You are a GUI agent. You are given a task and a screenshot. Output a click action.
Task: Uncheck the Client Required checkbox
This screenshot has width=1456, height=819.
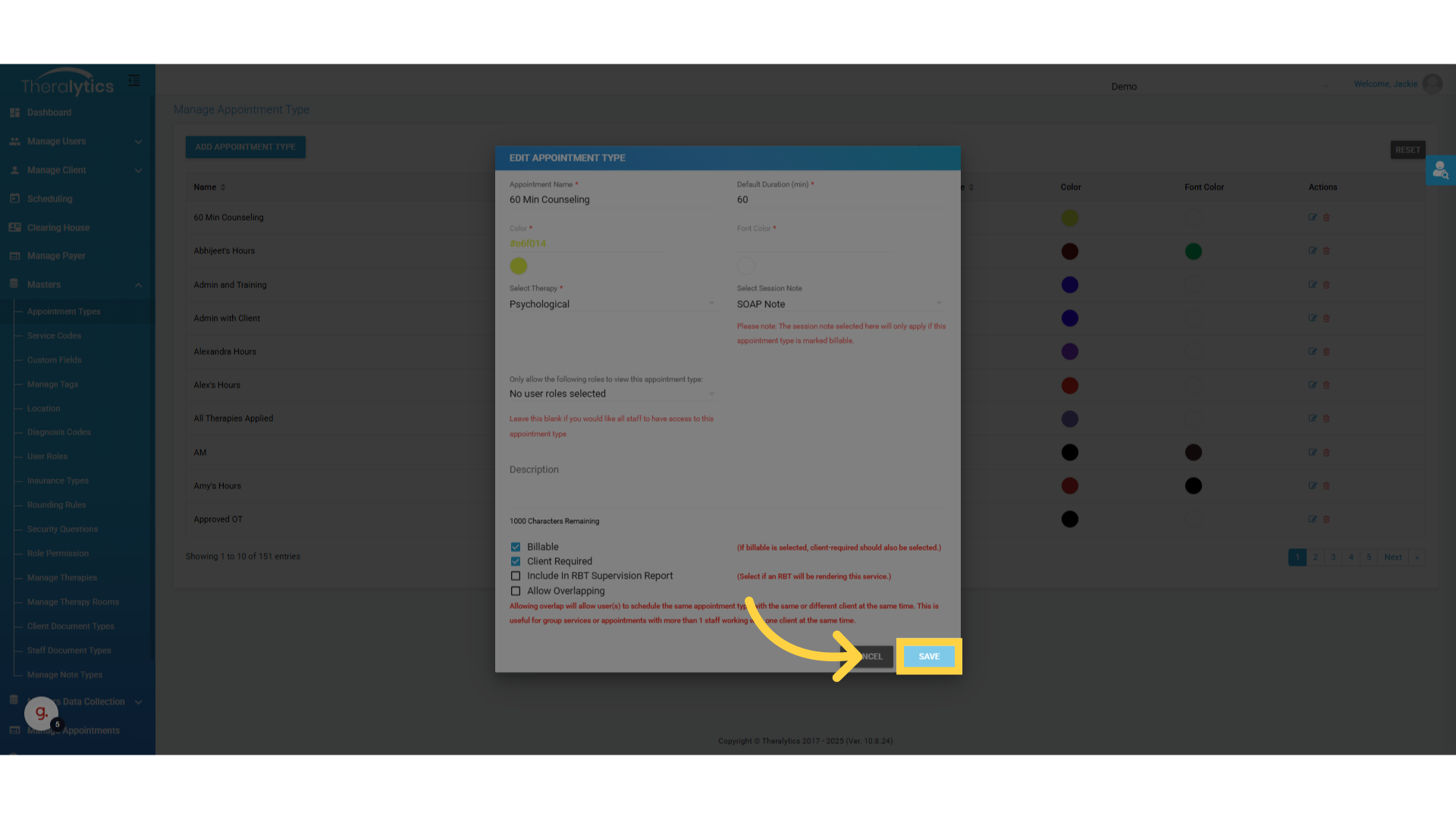[x=516, y=561]
